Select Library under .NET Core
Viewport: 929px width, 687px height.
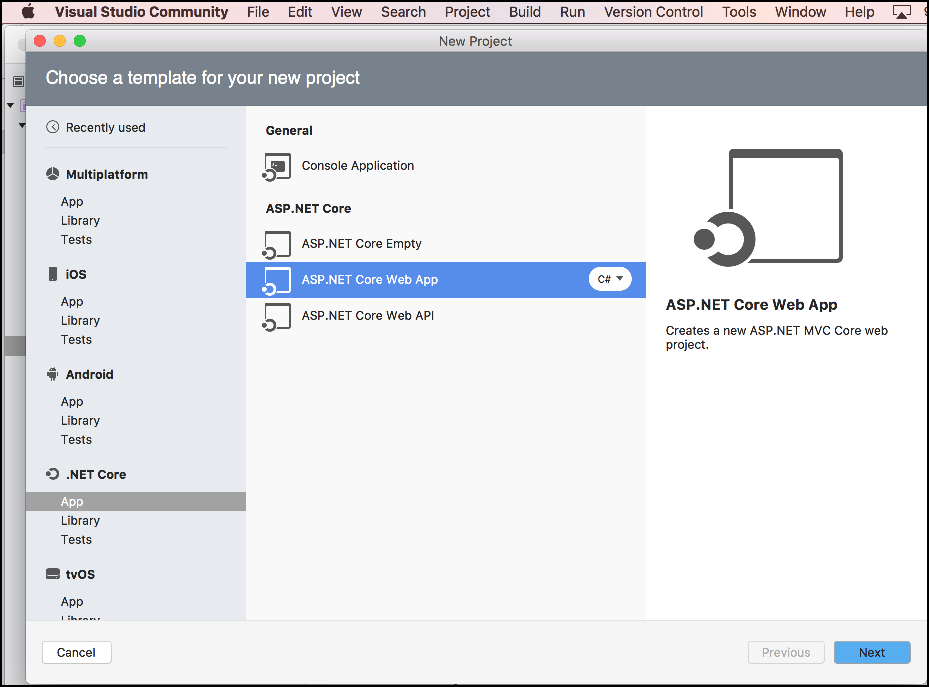click(x=80, y=521)
